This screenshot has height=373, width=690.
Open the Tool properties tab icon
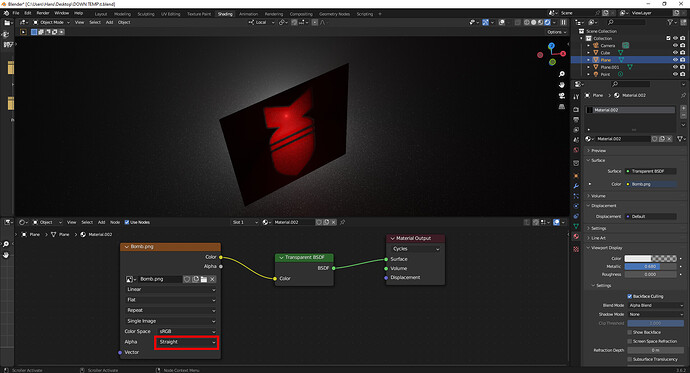pos(576,97)
